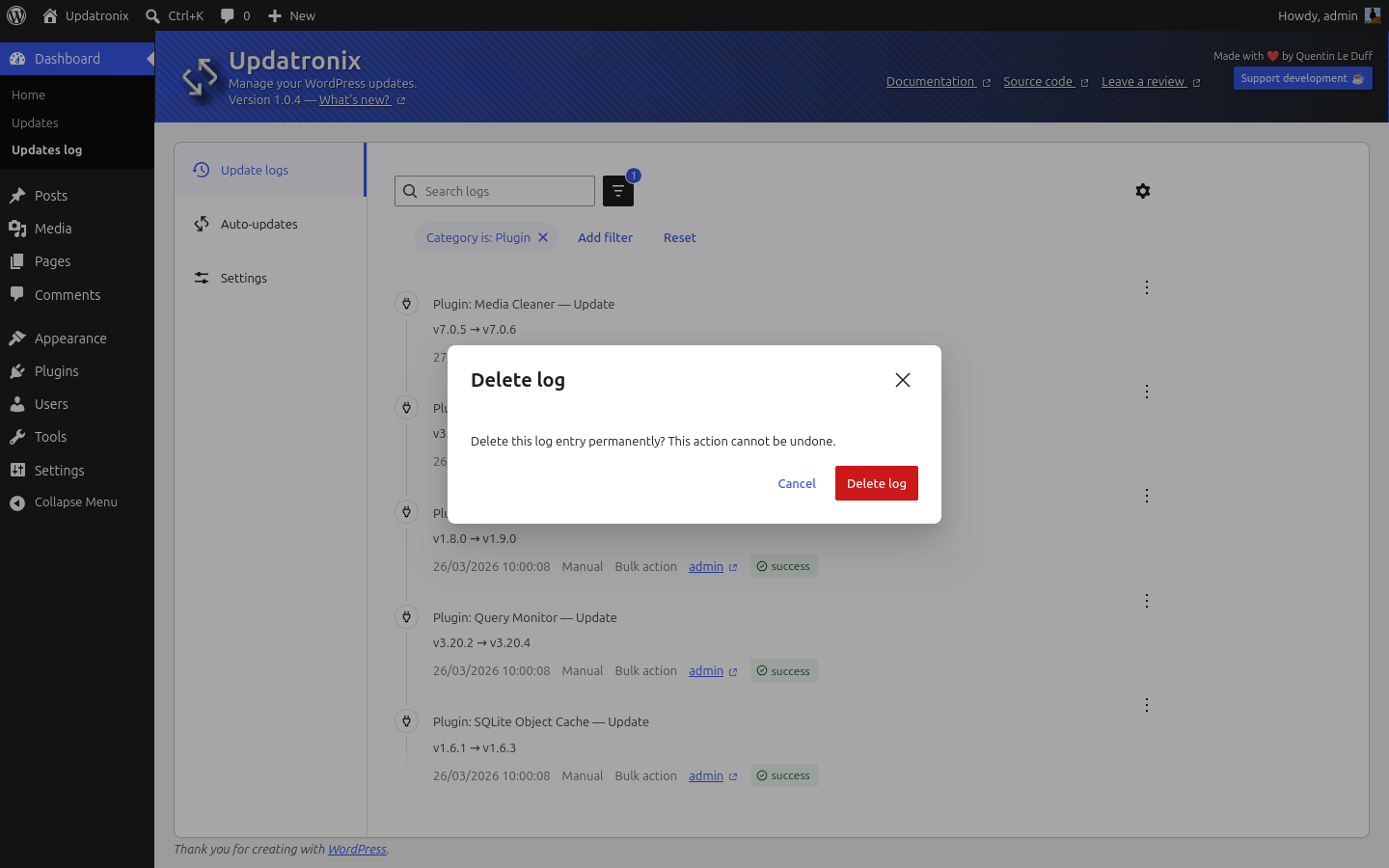The height and width of the screenshot is (868, 1389).
Task: Open the Documentation link
Action: coord(930,81)
